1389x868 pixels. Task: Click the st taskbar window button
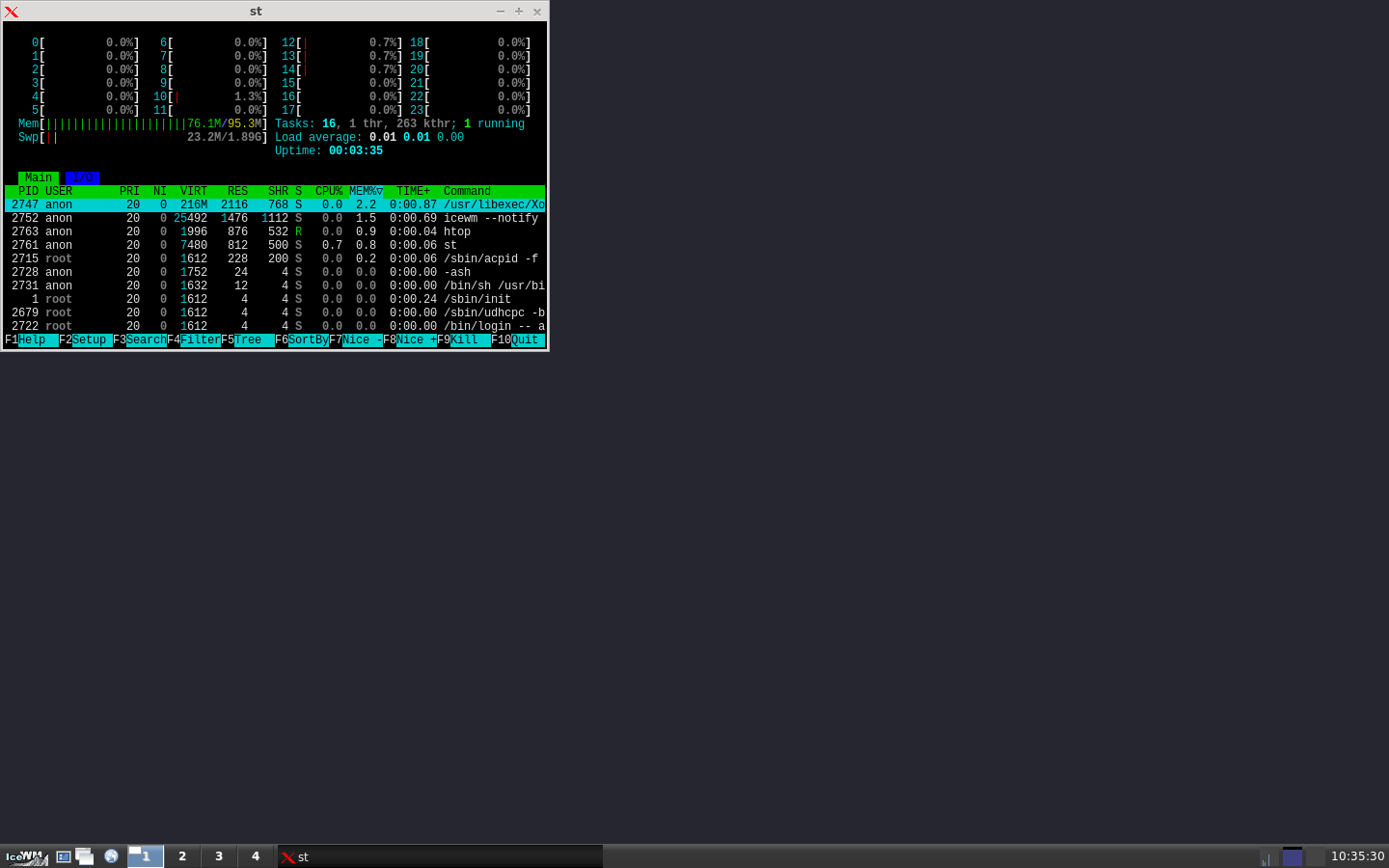[440, 856]
